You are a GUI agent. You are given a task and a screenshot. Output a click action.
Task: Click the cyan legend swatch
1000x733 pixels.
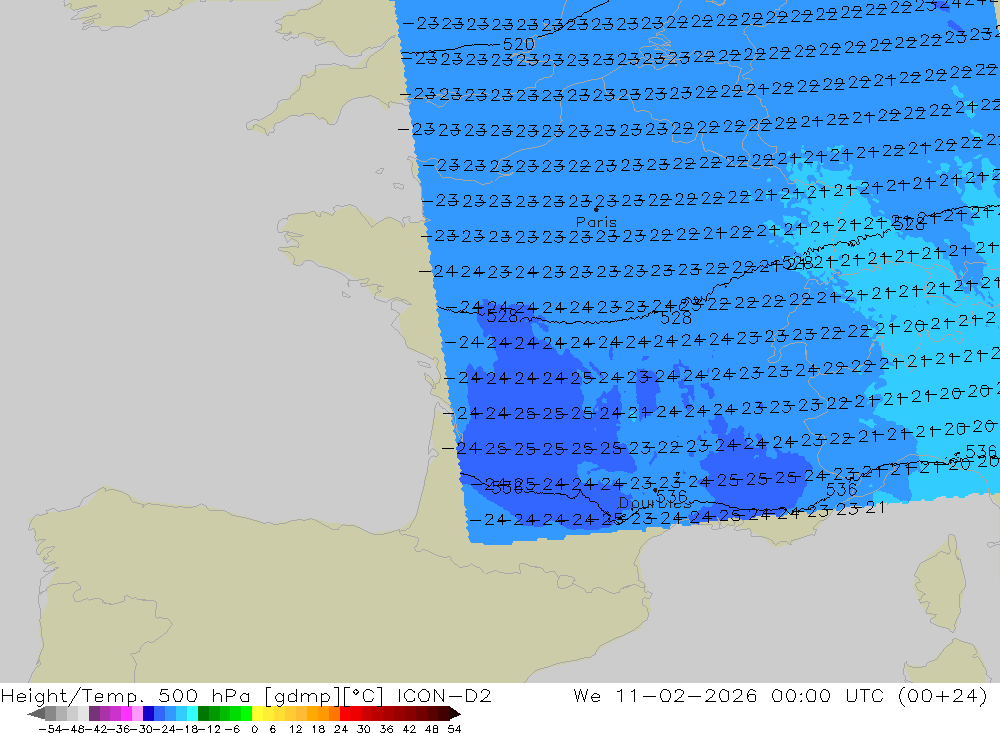[x=192, y=714]
